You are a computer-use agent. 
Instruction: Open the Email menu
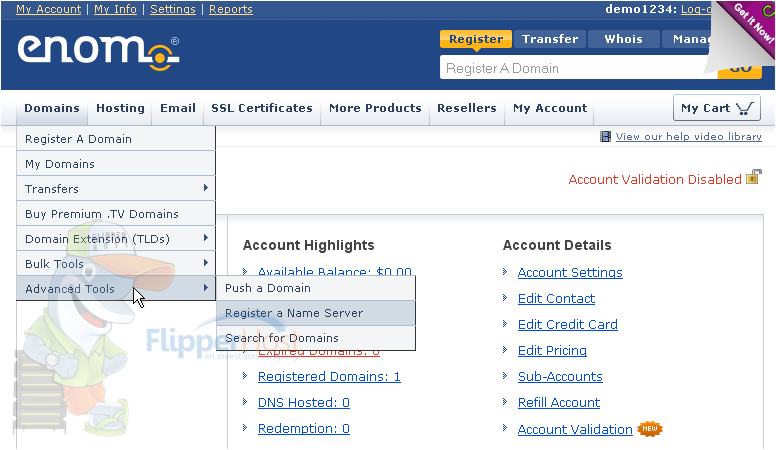pyautogui.click(x=178, y=108)
